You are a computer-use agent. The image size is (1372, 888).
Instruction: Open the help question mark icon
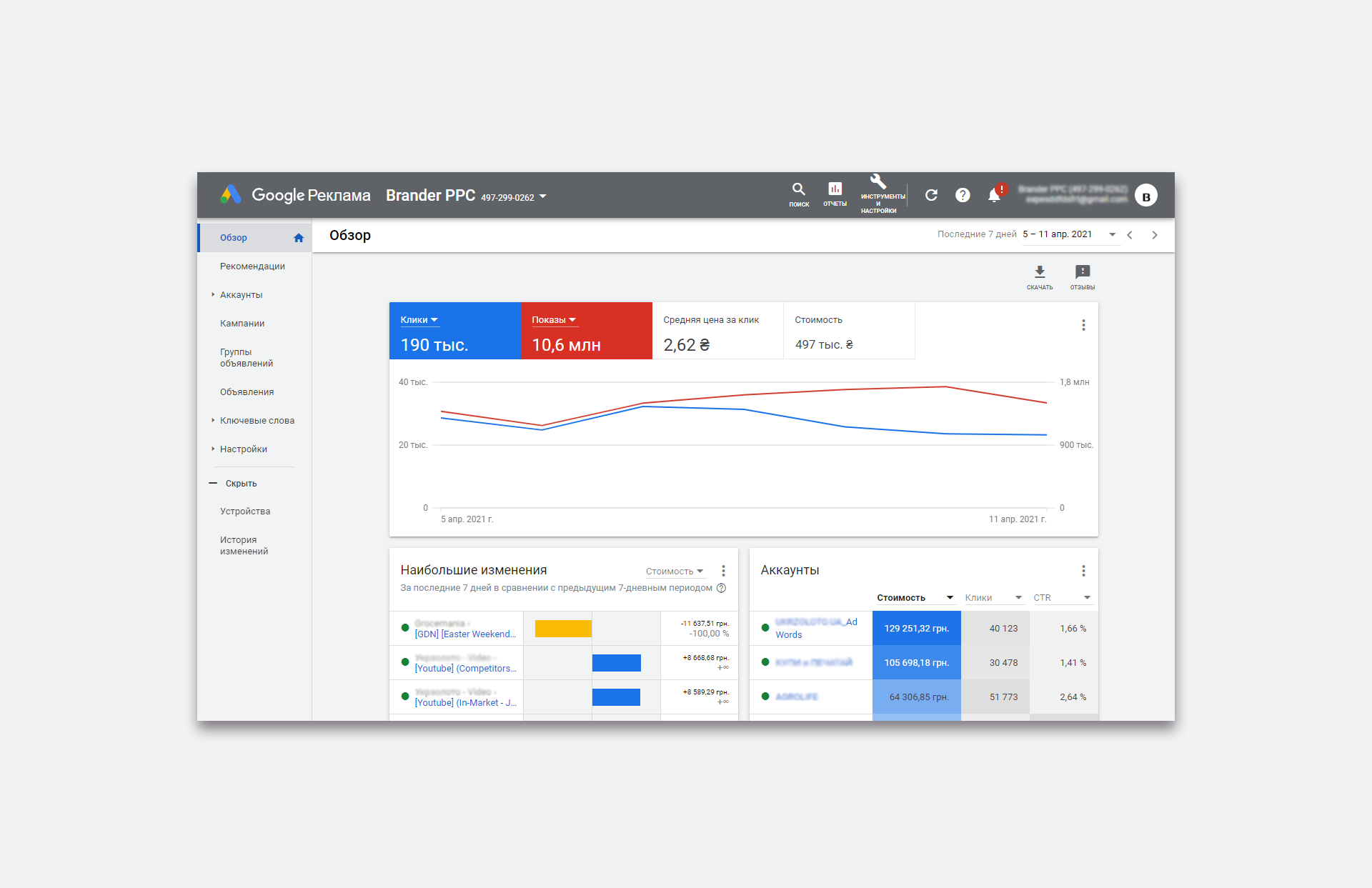point(963,195)
